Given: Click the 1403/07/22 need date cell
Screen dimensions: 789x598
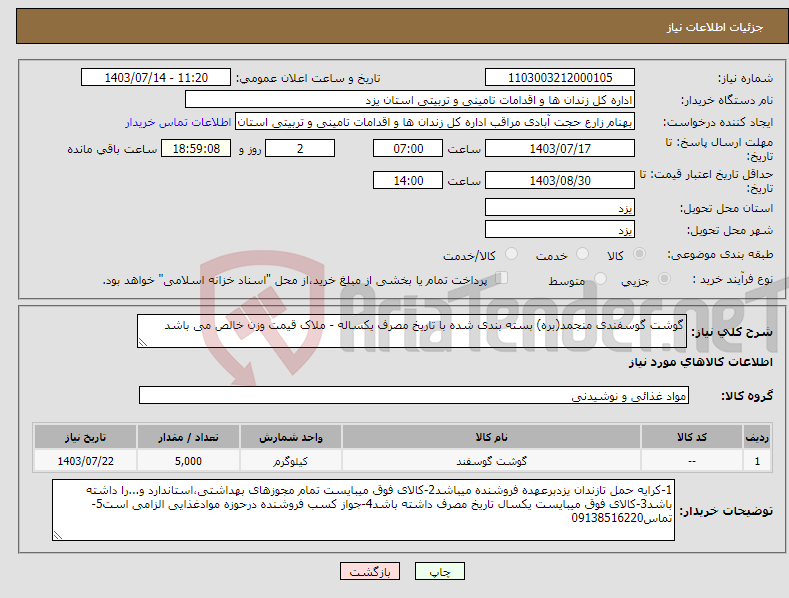Looking at the screenshot, I should point(86,461).
